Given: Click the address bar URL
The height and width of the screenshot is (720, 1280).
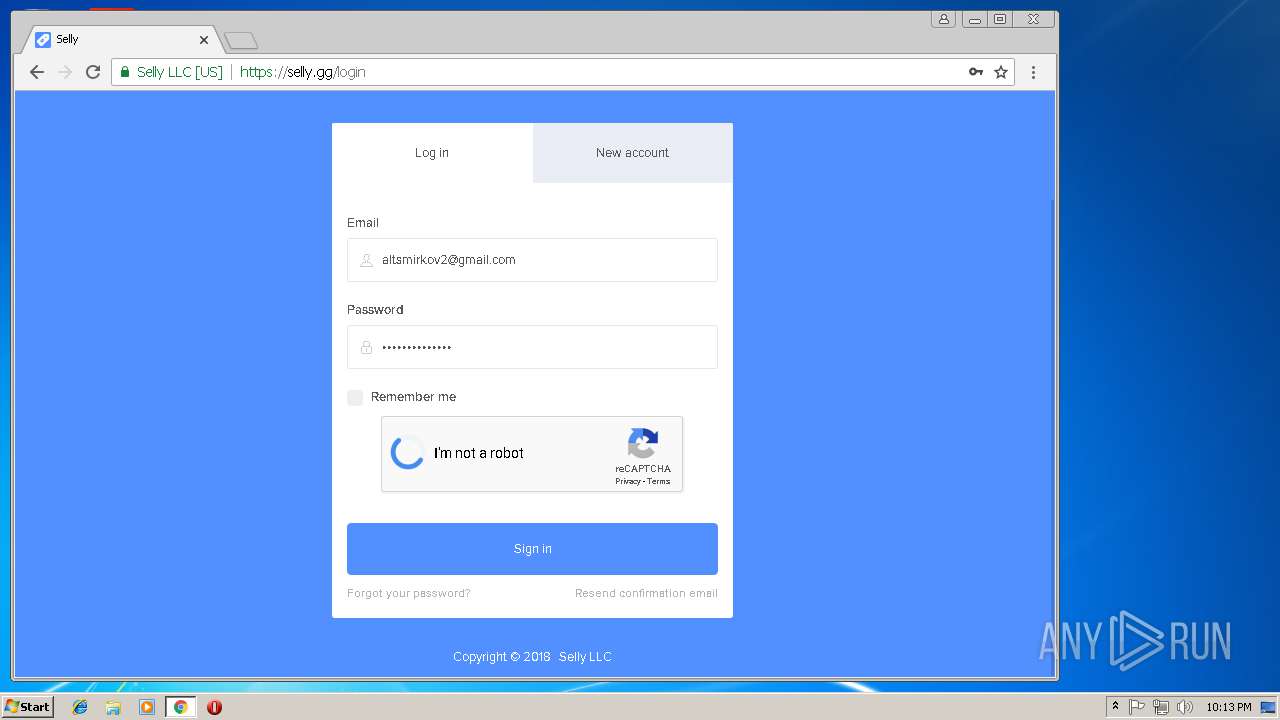Looking at the screenshot, I should [x=303, y=72].
